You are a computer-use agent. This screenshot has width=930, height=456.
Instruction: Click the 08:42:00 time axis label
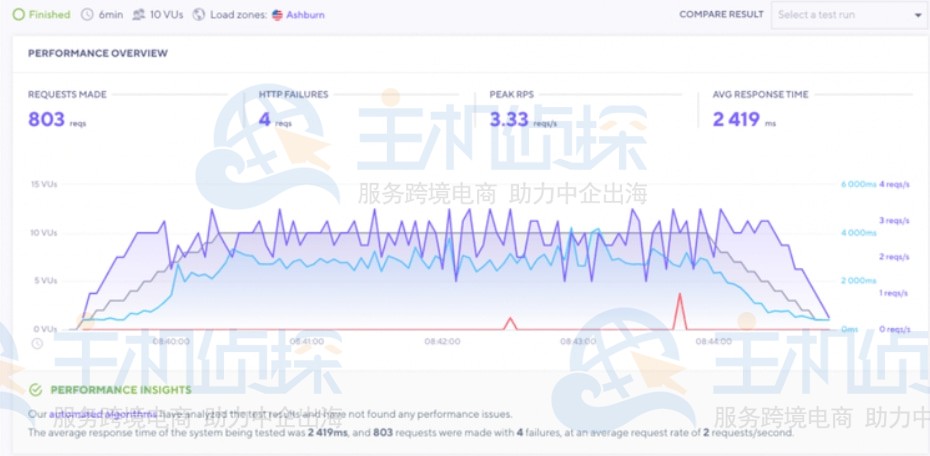pyautogui.click(x=442, y=341)
